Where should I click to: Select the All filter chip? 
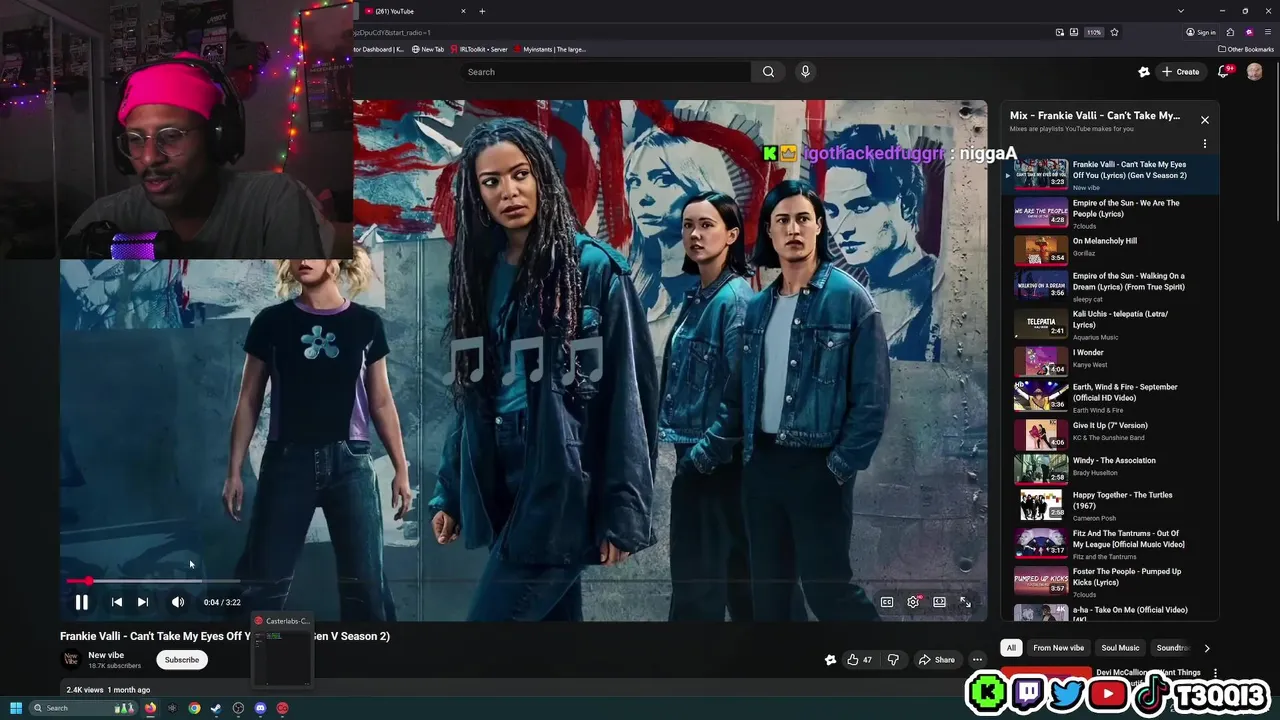coord(1011,648)
